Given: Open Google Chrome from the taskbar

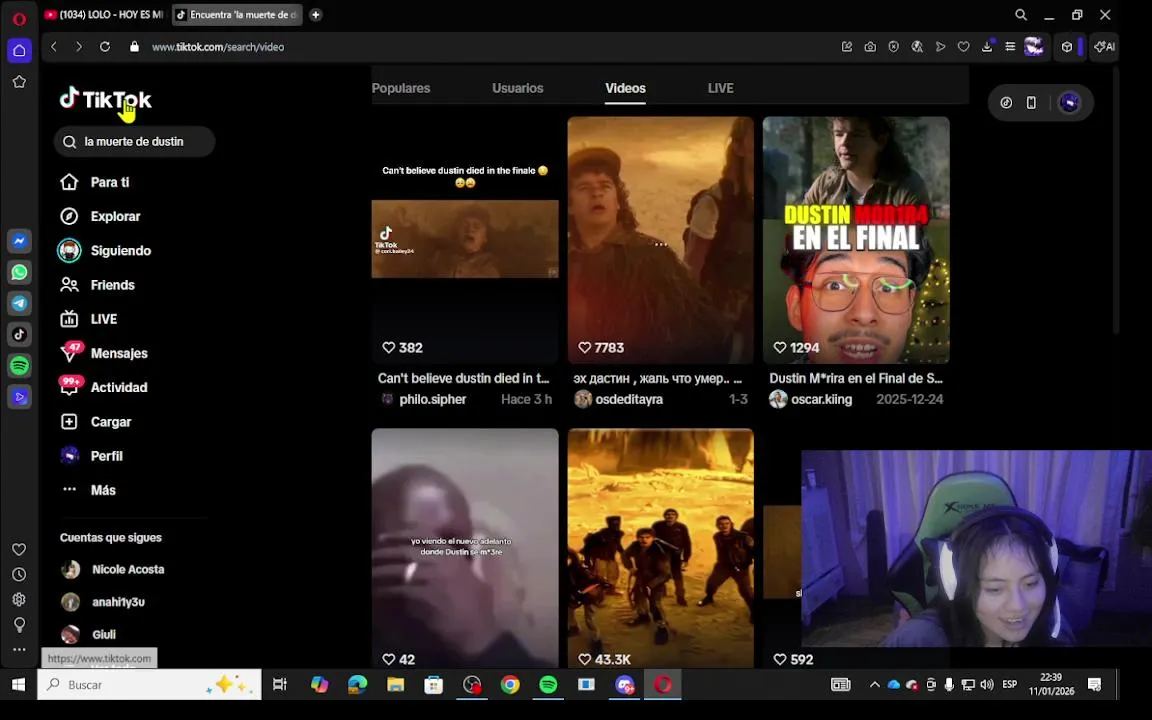Looking at the screenshot, I should (x=510, y=685).
